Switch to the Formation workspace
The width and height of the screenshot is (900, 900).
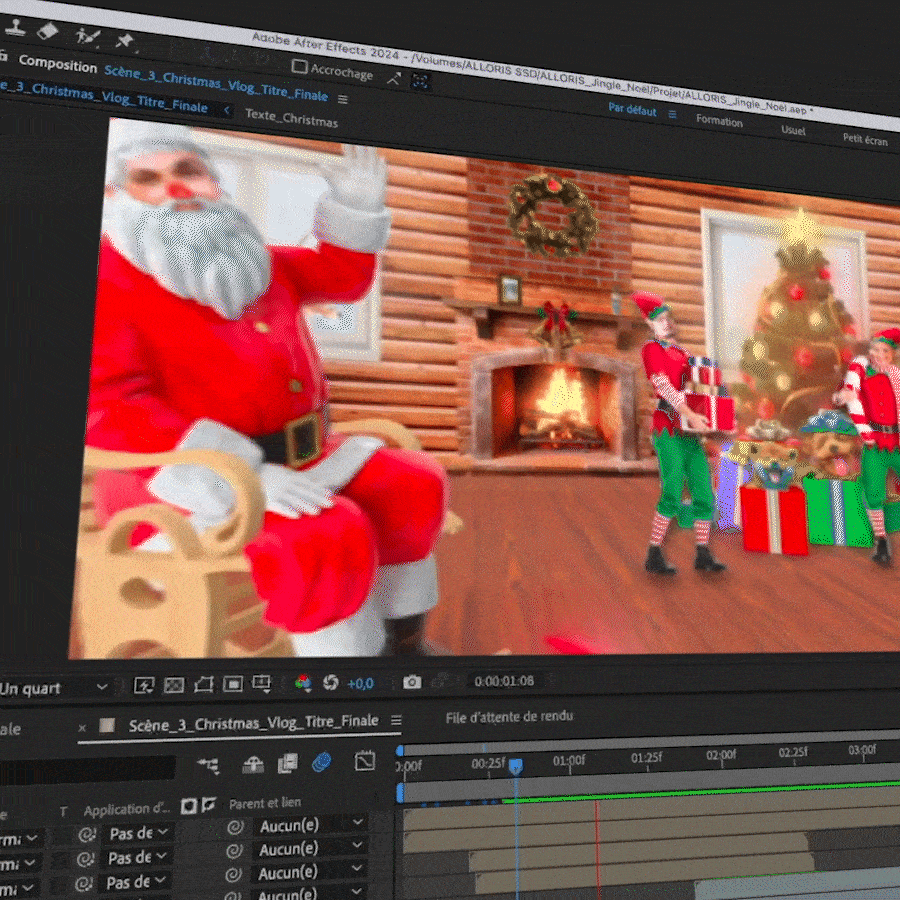coord(719,121)
